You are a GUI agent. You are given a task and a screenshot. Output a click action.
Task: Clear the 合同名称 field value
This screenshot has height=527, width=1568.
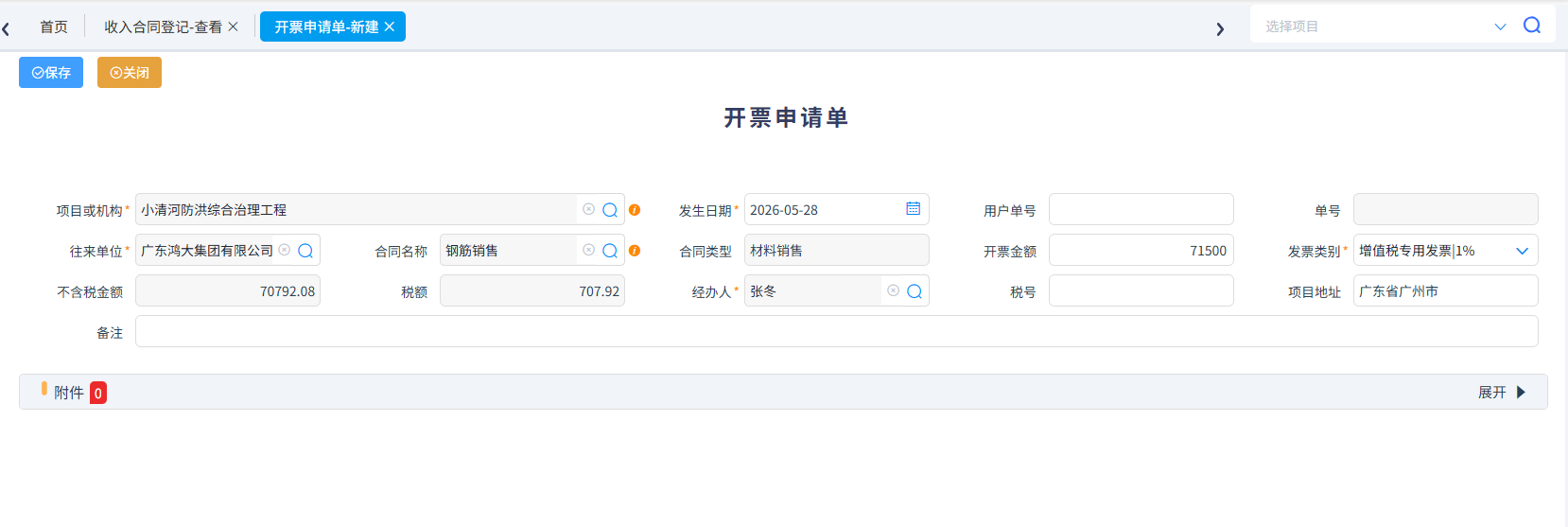point(588,250)
